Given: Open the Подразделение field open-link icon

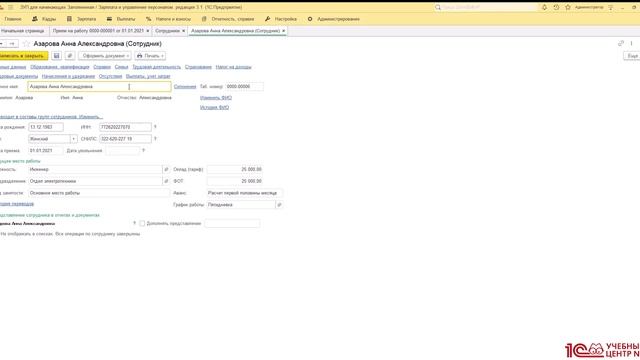Looking at the screenshot, I should [x=166, y=181].
